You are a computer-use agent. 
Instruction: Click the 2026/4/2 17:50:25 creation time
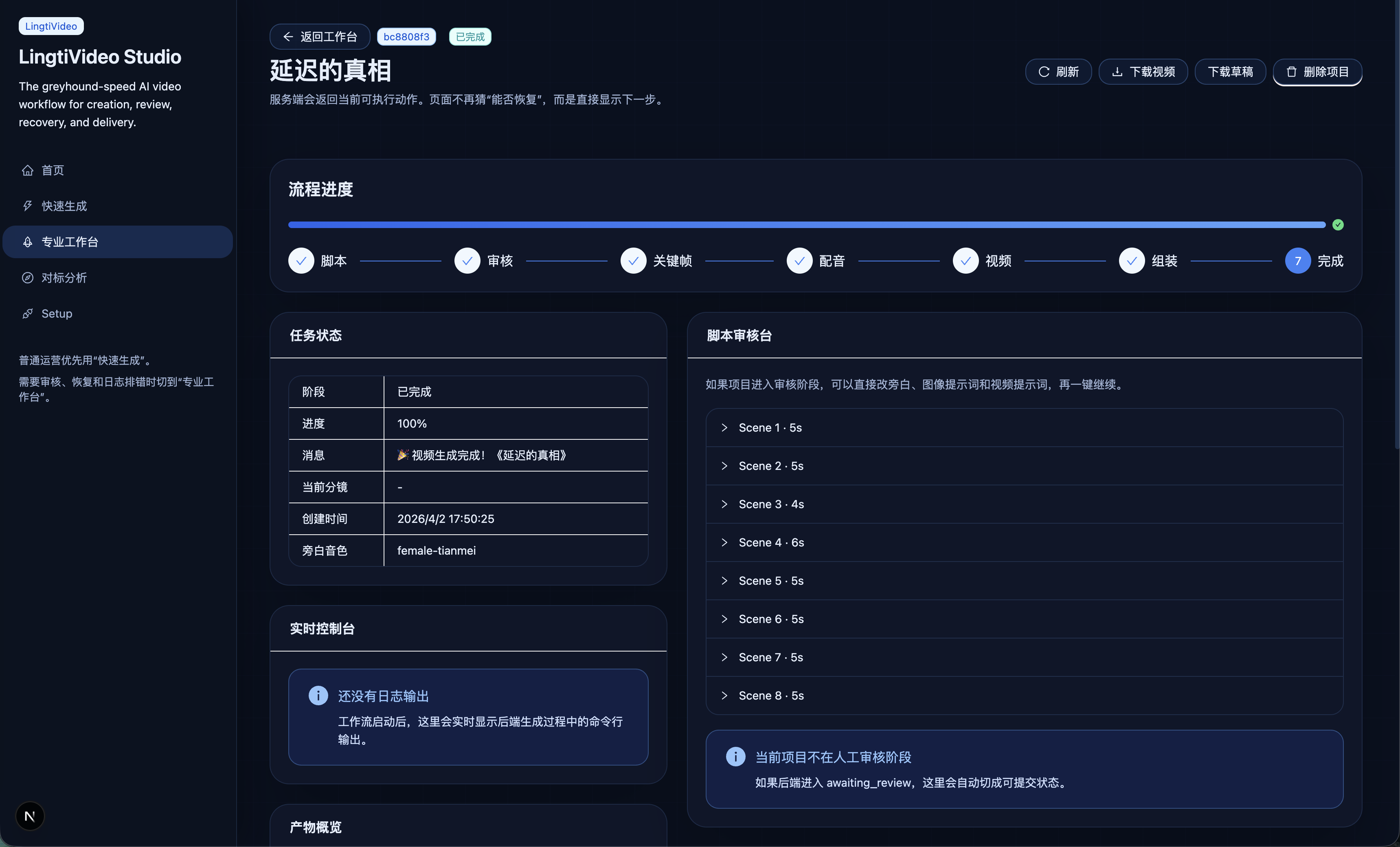coord(445,519)
